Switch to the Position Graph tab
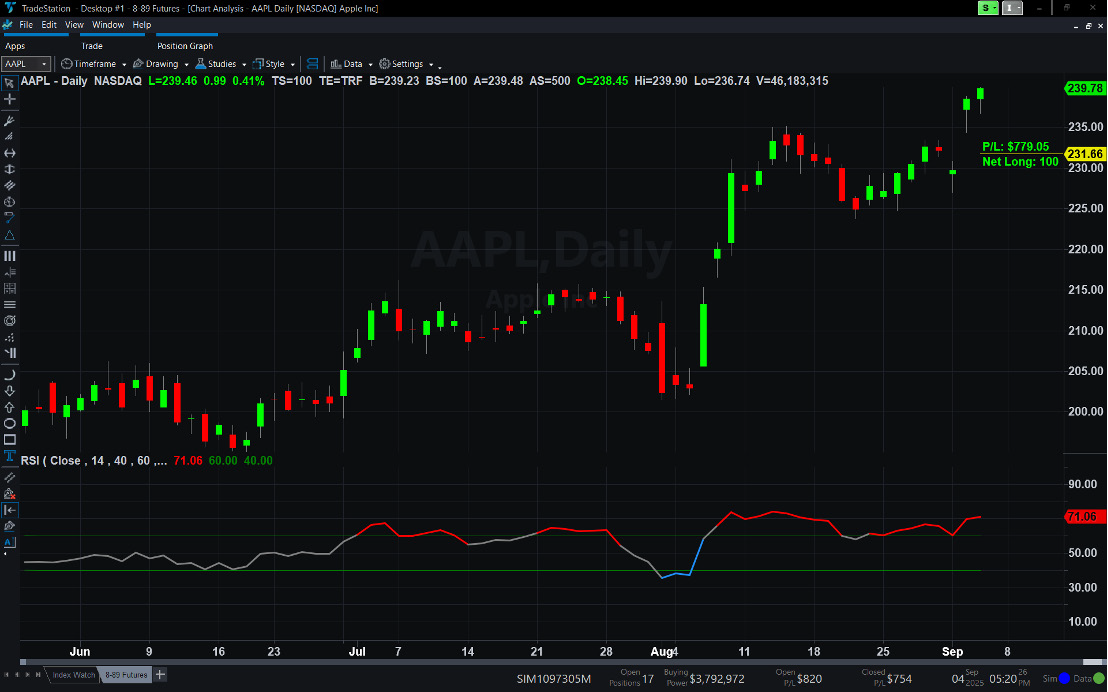Screen dimensions: 1108x692 click(186, 45)
